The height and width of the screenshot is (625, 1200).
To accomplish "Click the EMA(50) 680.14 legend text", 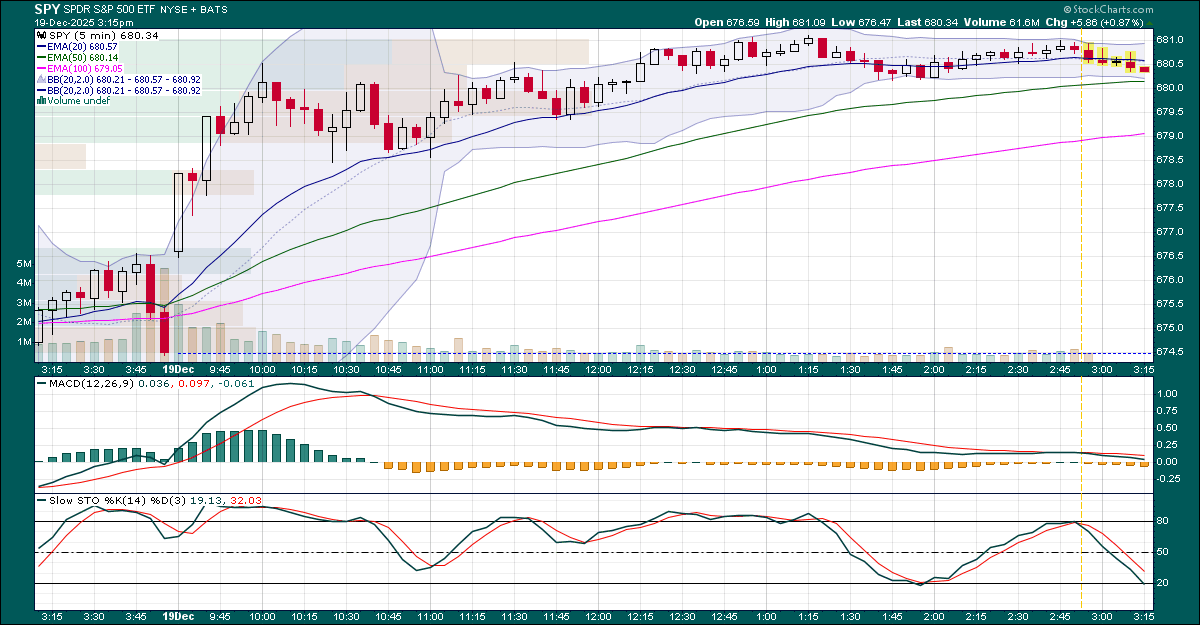I will (x=83, y=58).
